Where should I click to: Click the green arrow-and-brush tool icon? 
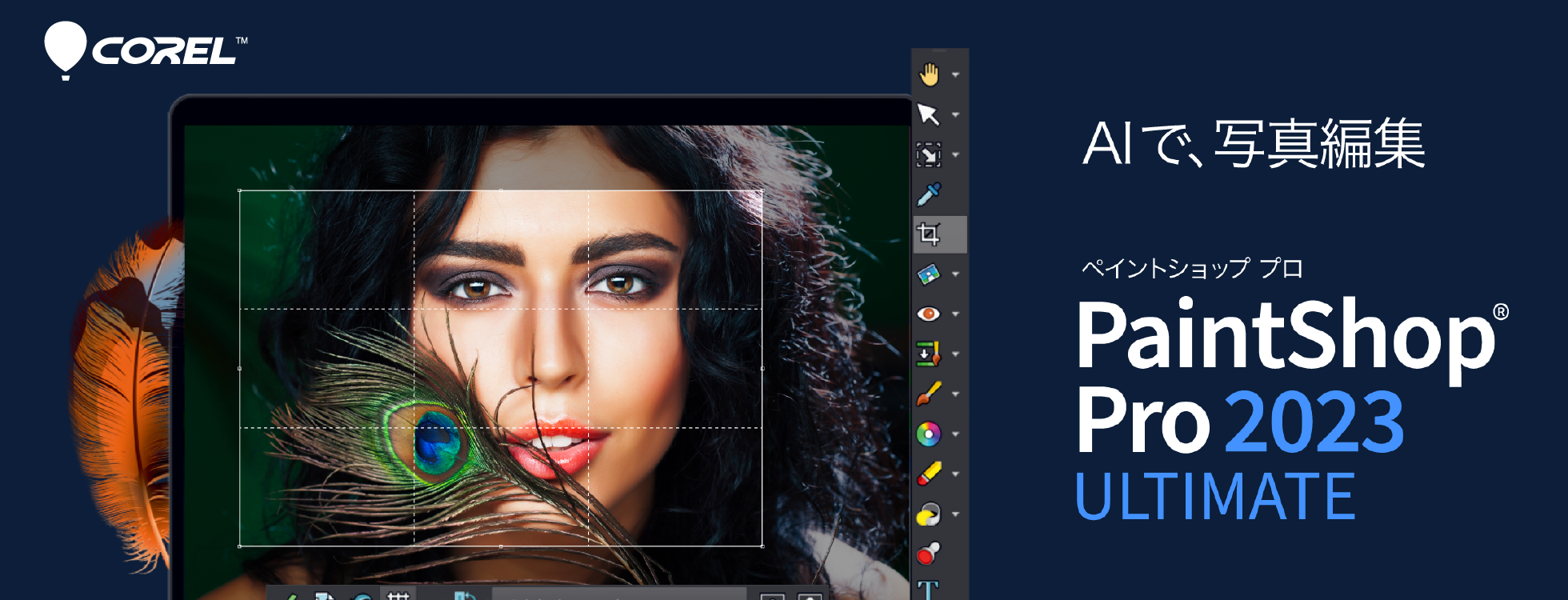point(929,354)
